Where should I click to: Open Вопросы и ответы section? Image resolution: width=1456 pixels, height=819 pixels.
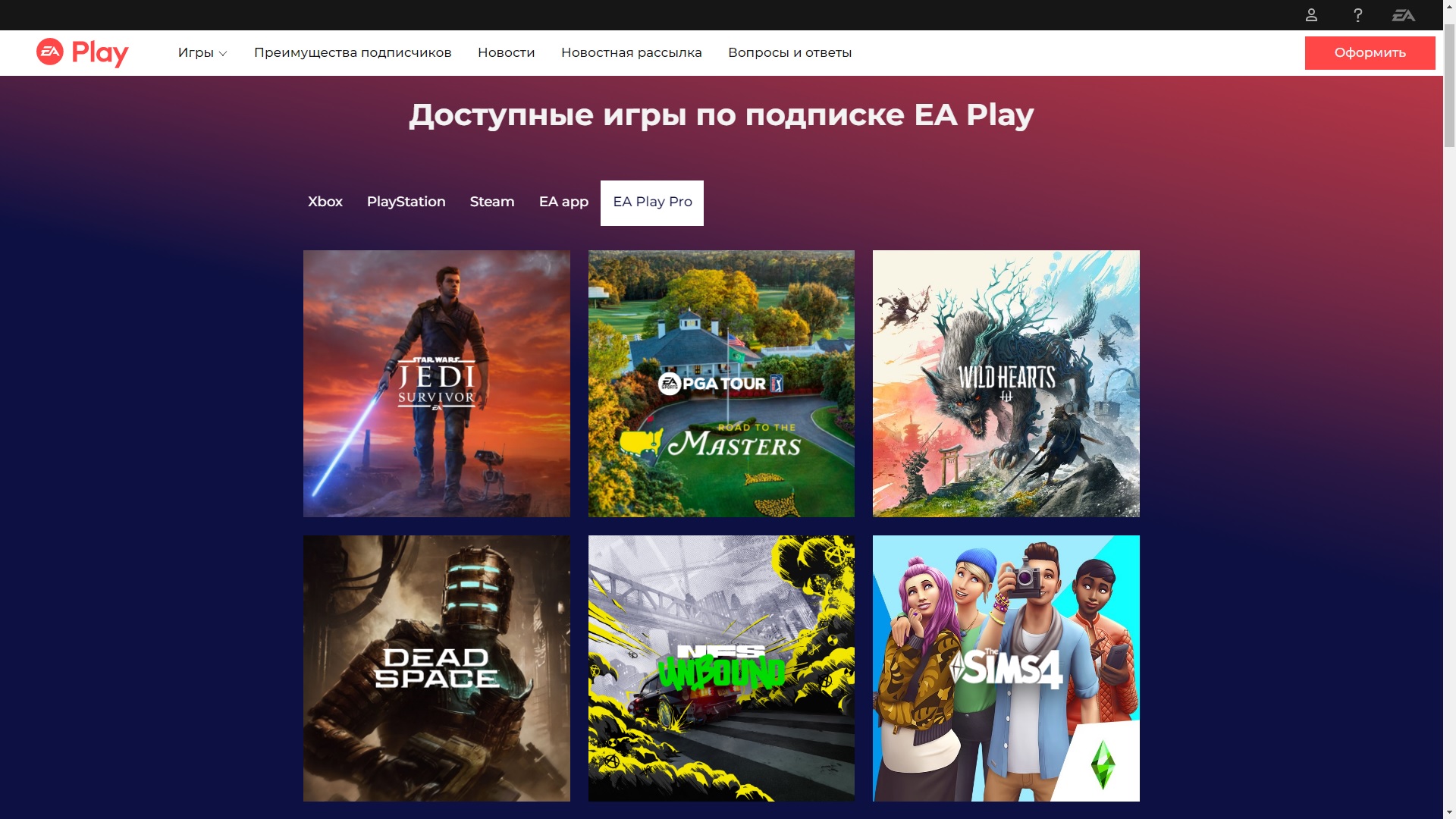pyautogui.click(x=789, y=52)
